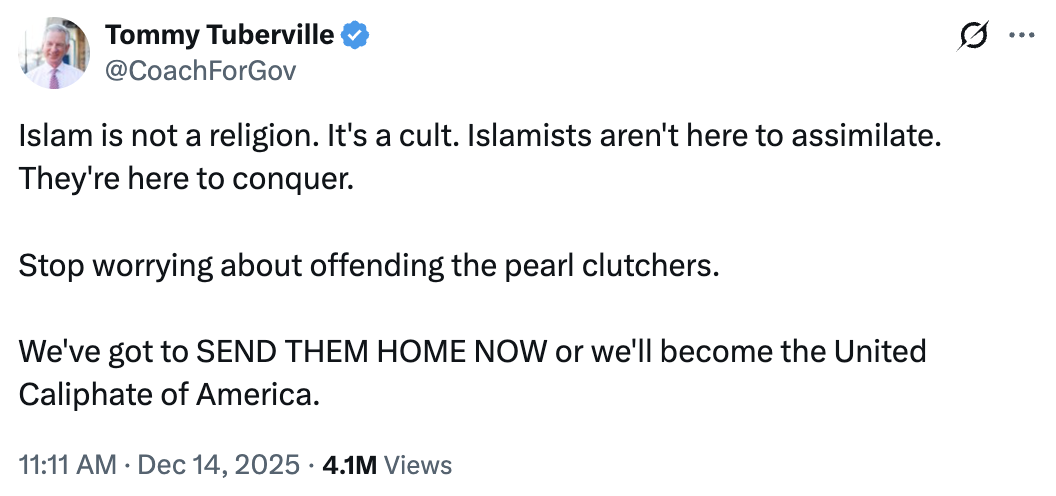This screenshot has height=496, width=1056.
Task: Click the blue verified checkmark badge
Action: [x=356, y=37]
